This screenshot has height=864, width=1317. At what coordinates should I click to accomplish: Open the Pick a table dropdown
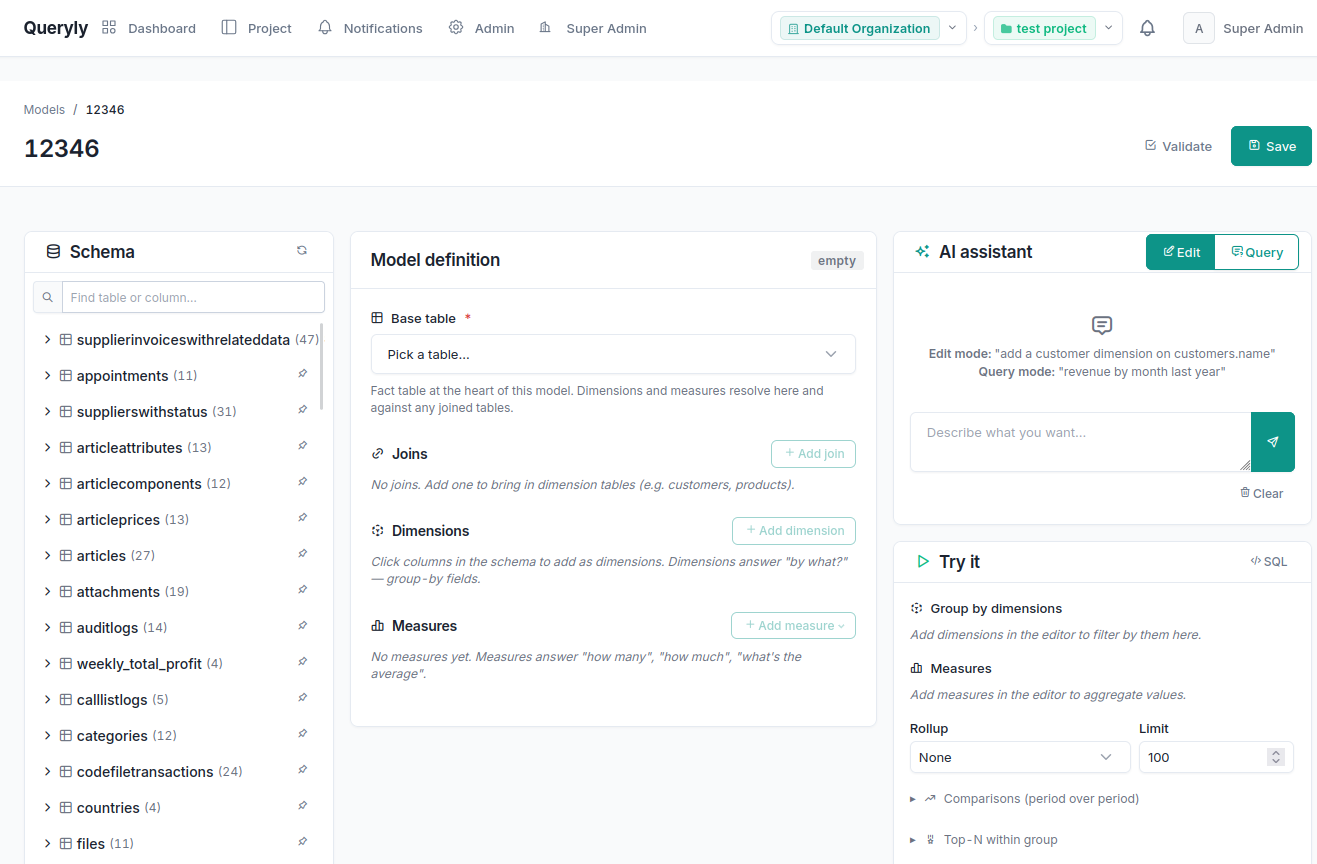pyautogui.click(x=612, y=354)
